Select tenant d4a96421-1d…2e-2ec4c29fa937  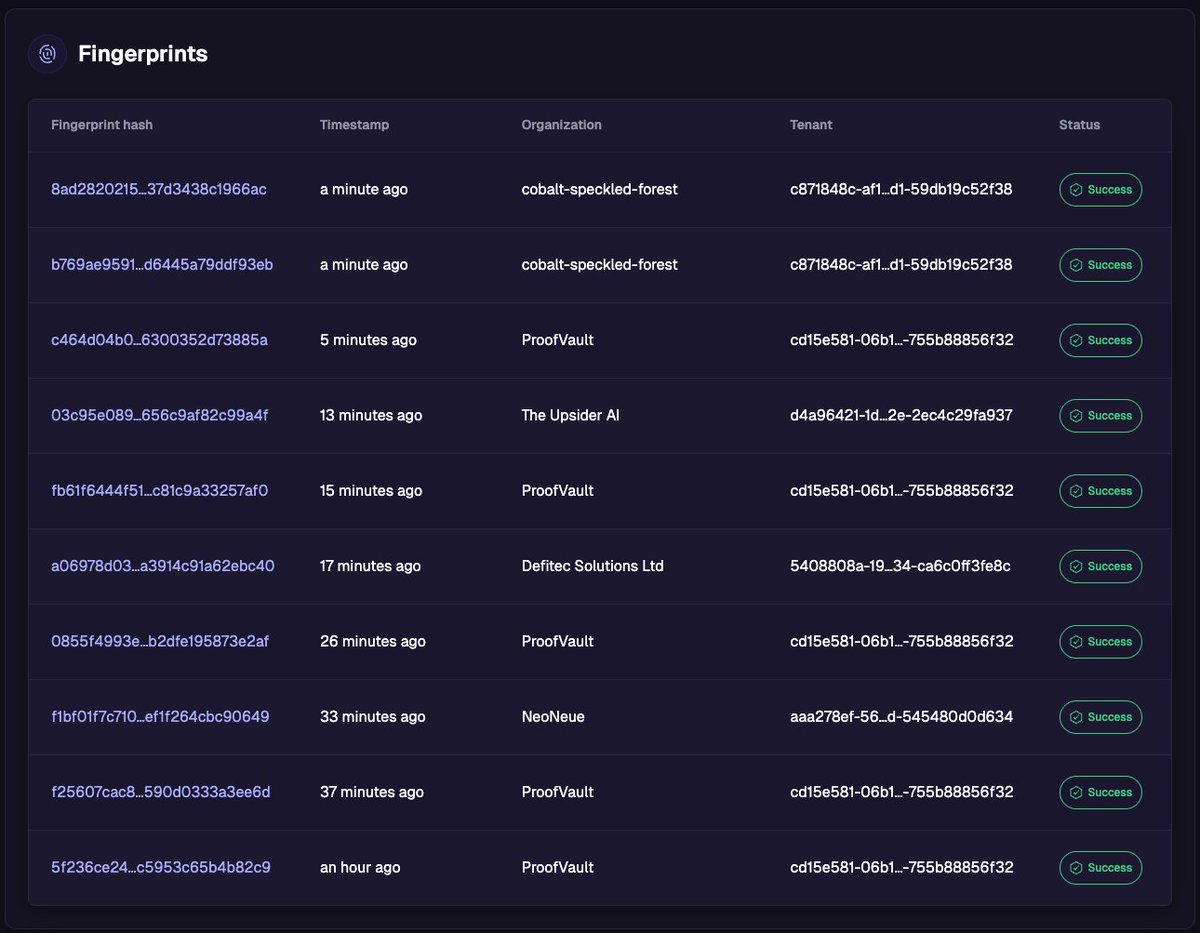[902, 415]
